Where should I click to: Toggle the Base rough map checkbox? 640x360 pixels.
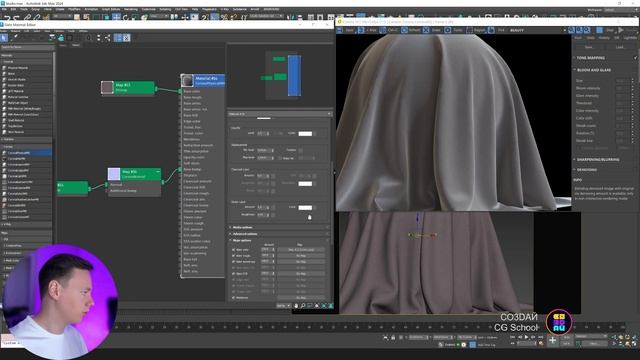(233, 256)
